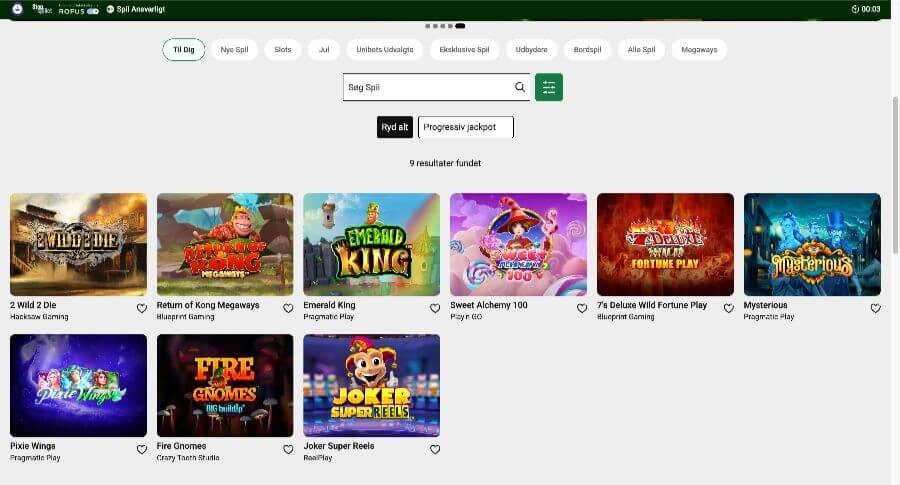Open the Udbydere category tab
This screenshot has height=485, width=900.
(532, 50)
